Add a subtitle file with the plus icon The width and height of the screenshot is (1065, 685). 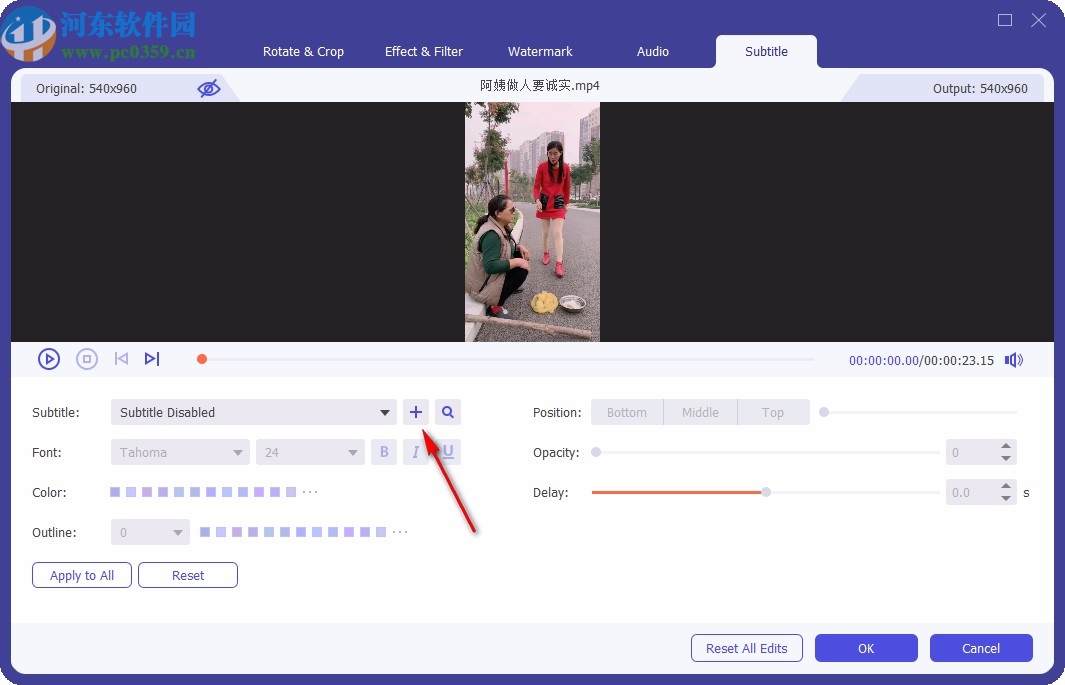point(416,411)
